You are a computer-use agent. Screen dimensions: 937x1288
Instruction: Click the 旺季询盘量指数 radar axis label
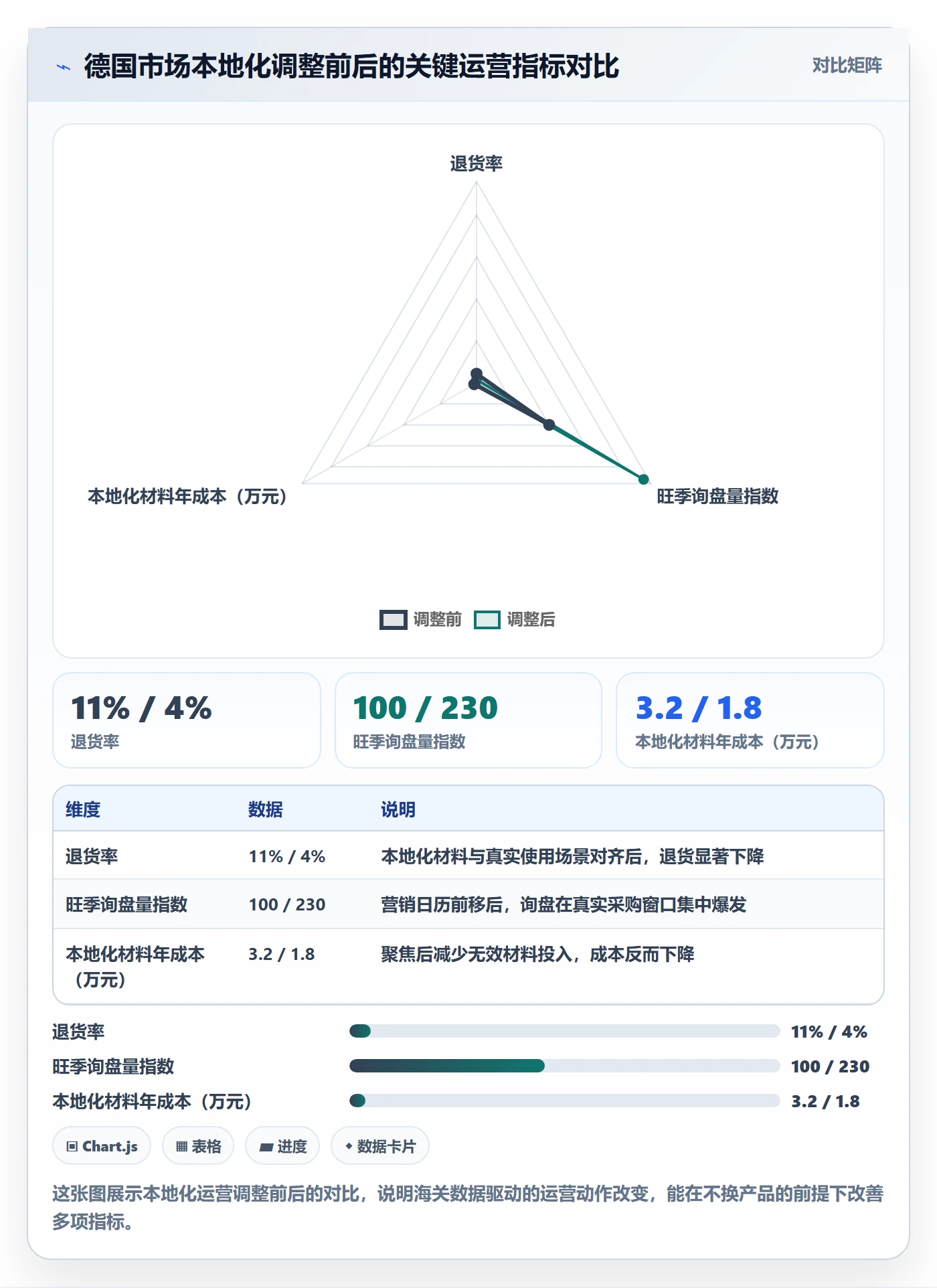pyautogui.click(x=717, y=496)
